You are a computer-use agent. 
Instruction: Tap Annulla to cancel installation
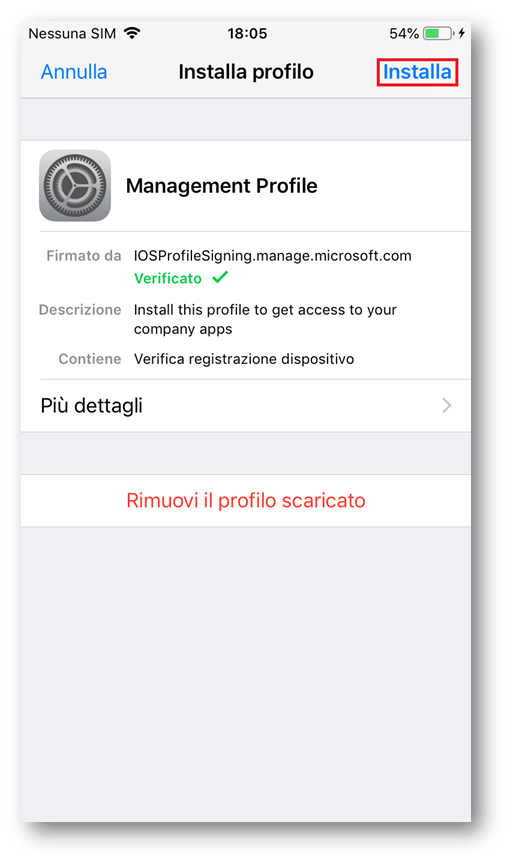coord(74,72)
